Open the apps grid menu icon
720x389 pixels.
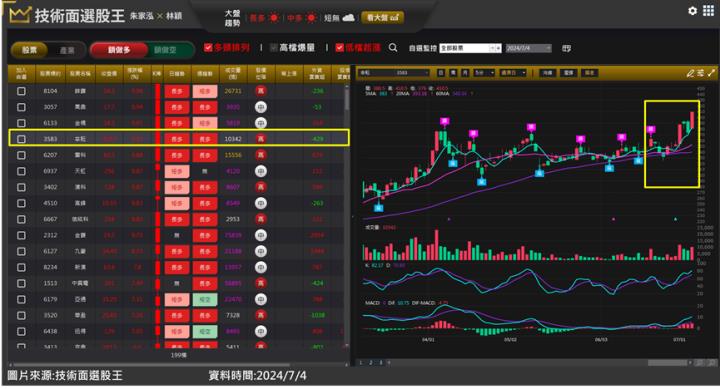[708, 11]
